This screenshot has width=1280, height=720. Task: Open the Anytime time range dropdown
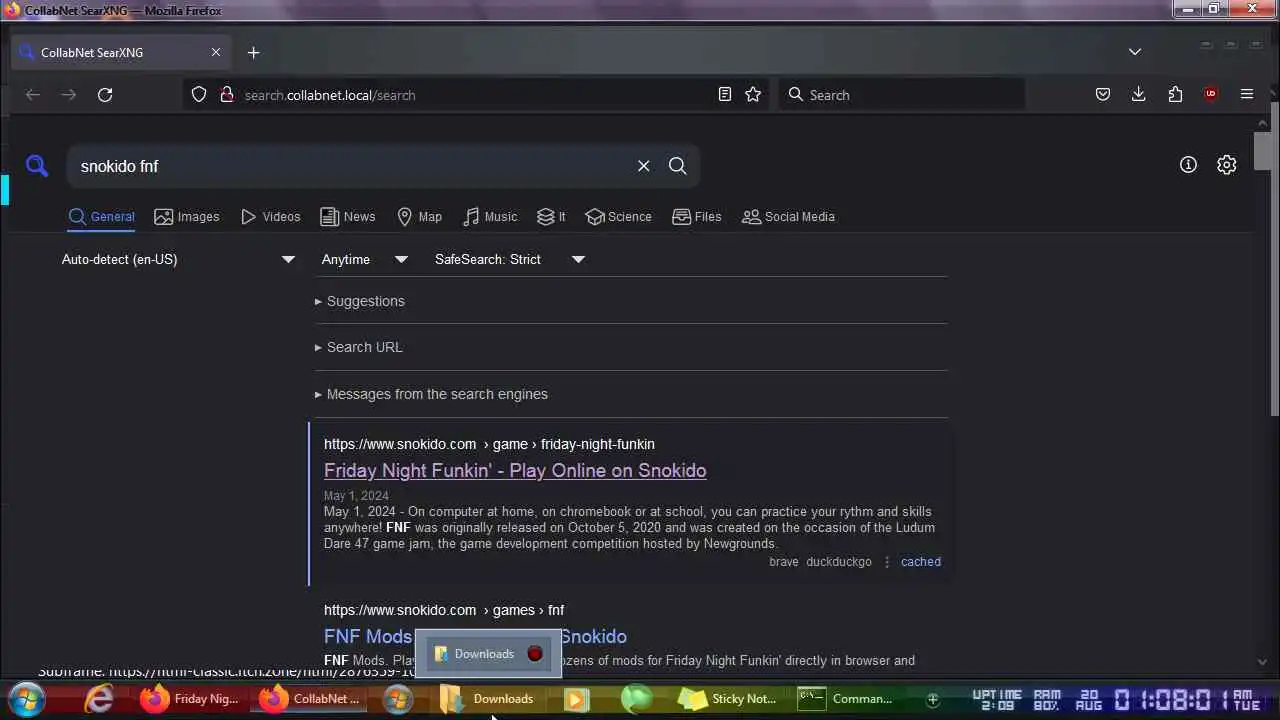[x=364, y=259]
